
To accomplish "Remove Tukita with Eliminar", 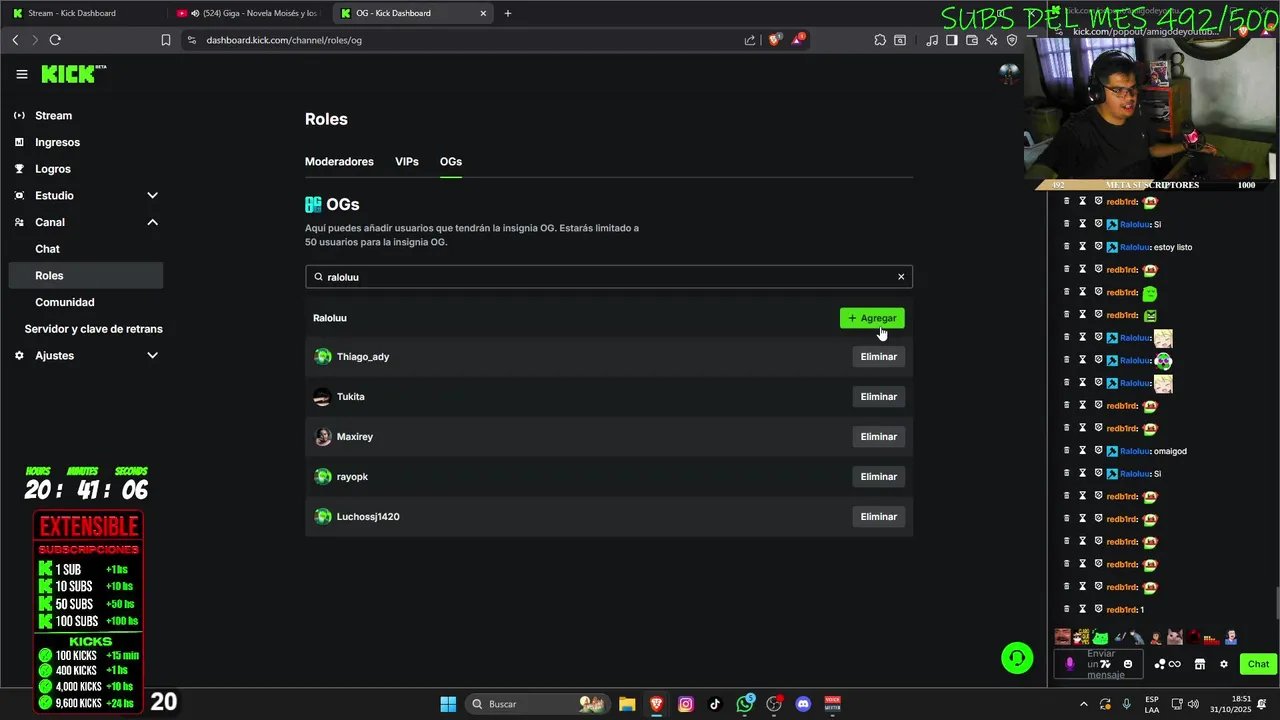I will tap(879, 397).
